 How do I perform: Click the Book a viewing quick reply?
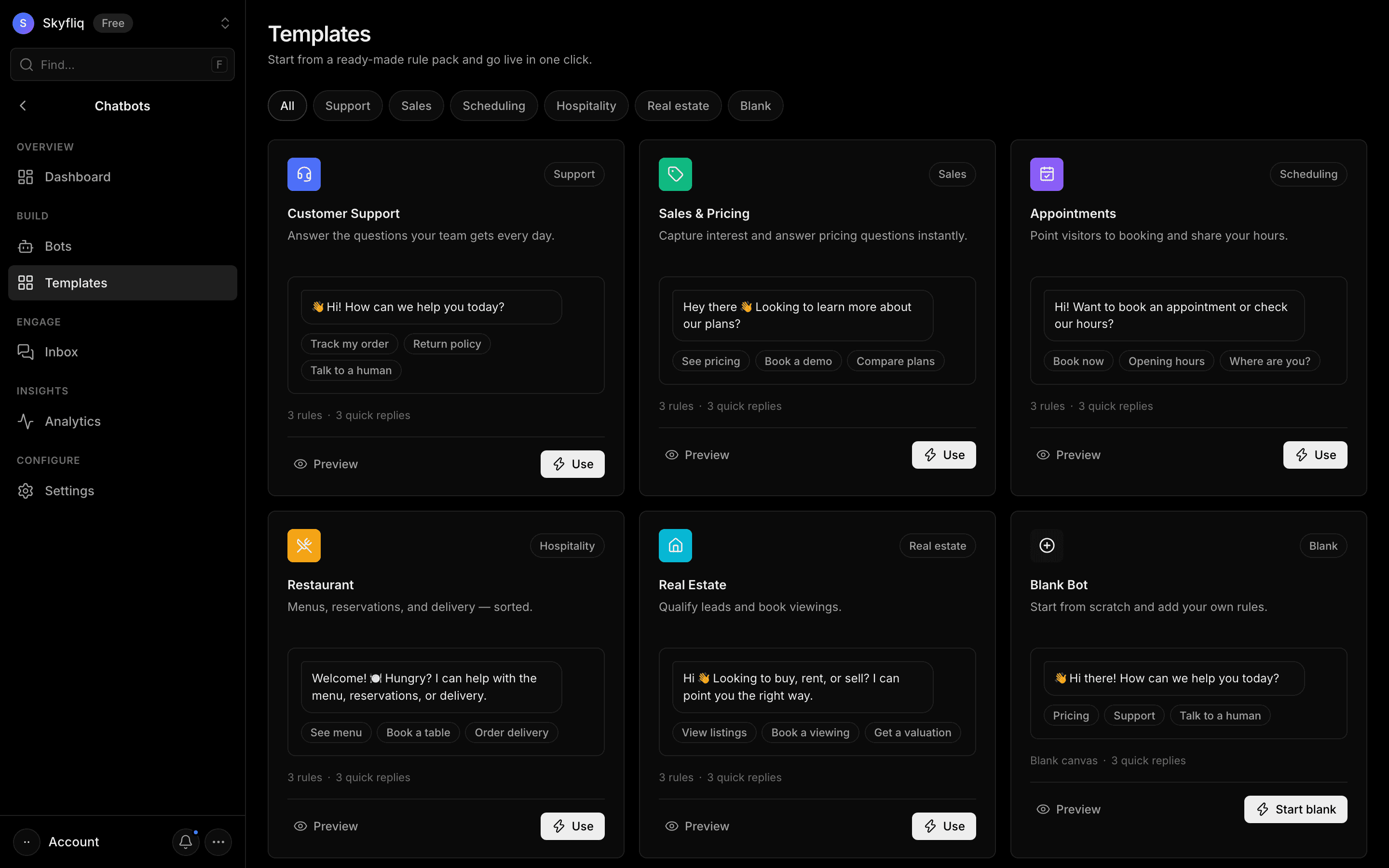pos(810,732)
